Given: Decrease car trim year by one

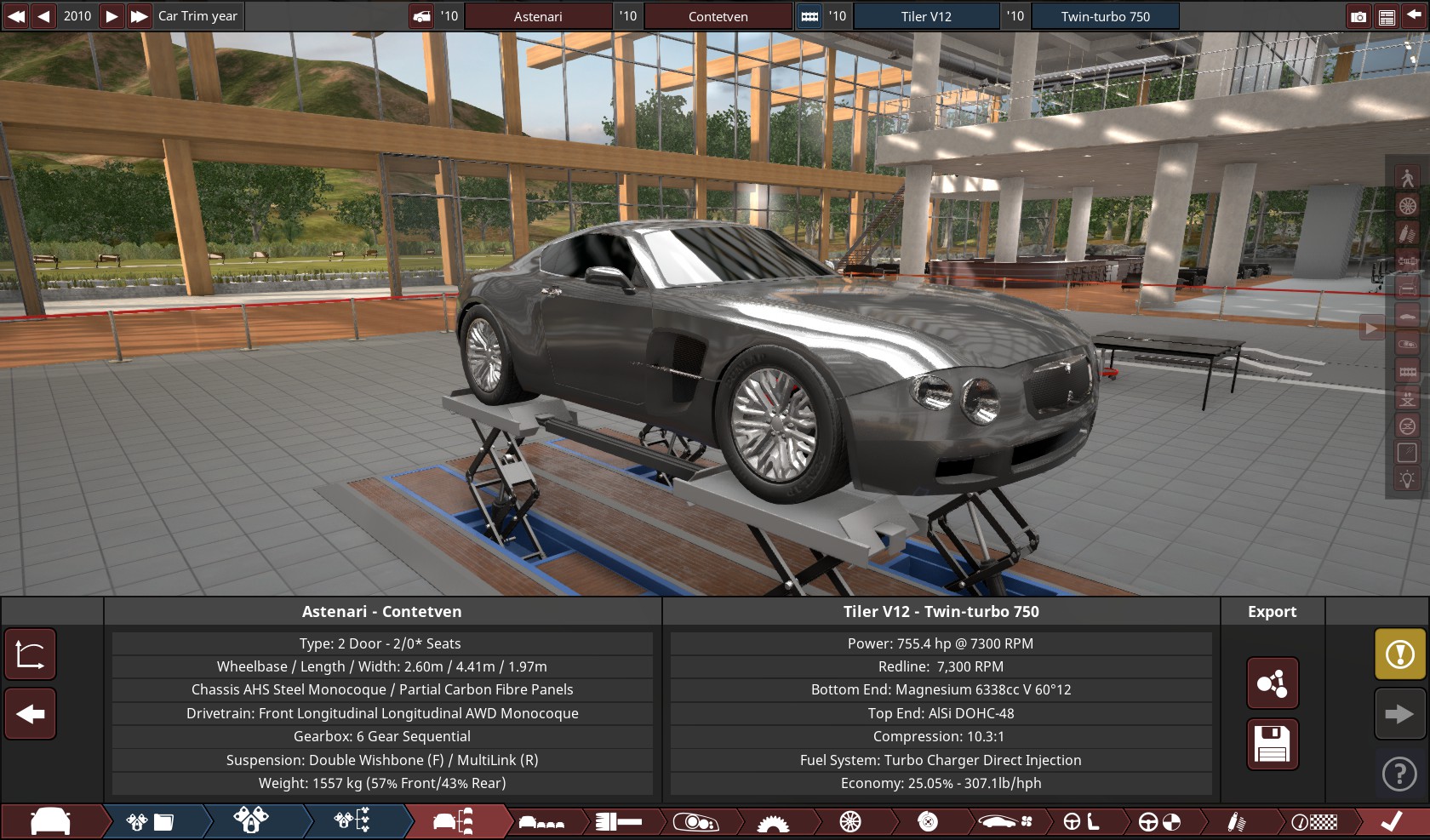Looking at the screenshot, I should click(x=43, y=16).
